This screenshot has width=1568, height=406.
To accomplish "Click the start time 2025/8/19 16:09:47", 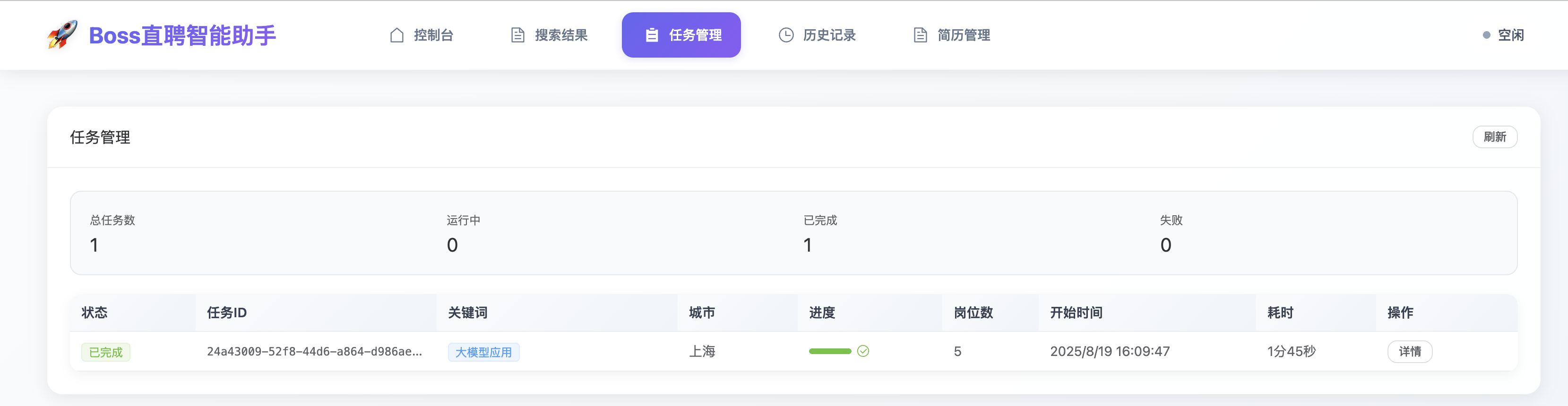I will tap(1110, 351).
